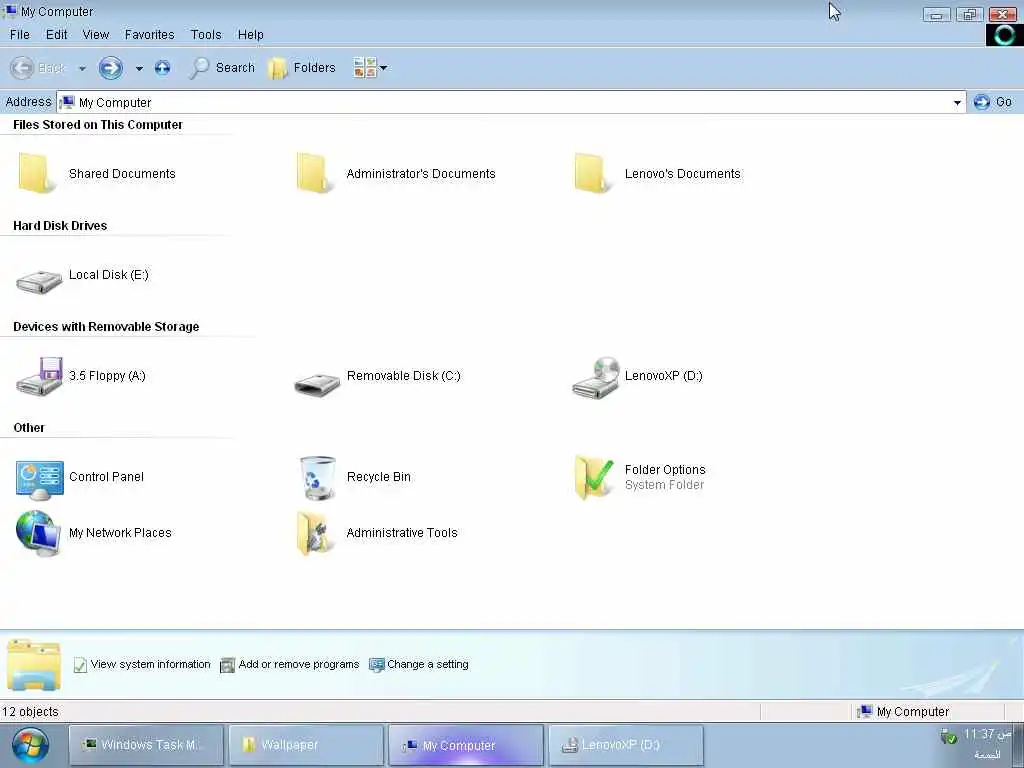Click the 12 objects status bar text
The width and height of the screenshot is (1024, 768).
[x=30, y=712]
